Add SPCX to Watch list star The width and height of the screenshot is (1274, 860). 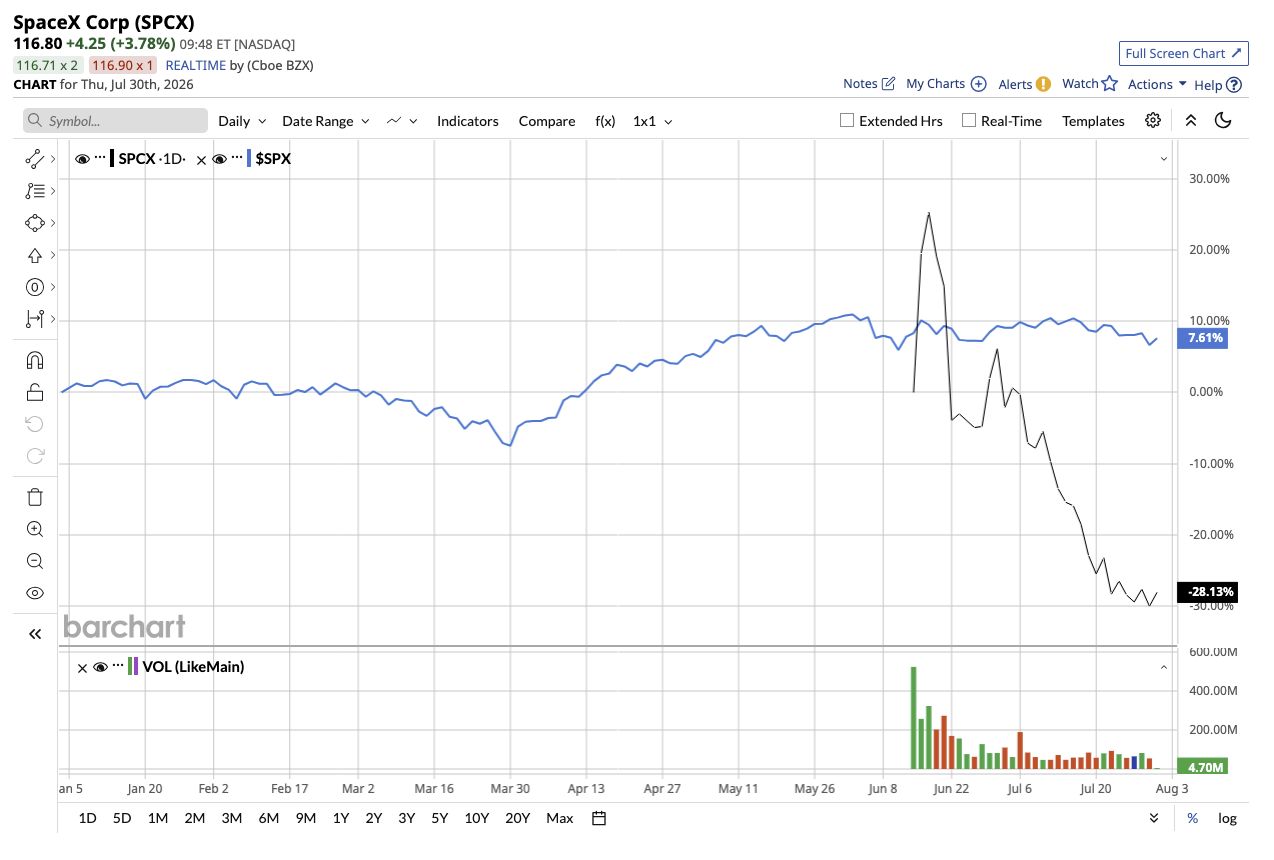(x=1109, y=84)
